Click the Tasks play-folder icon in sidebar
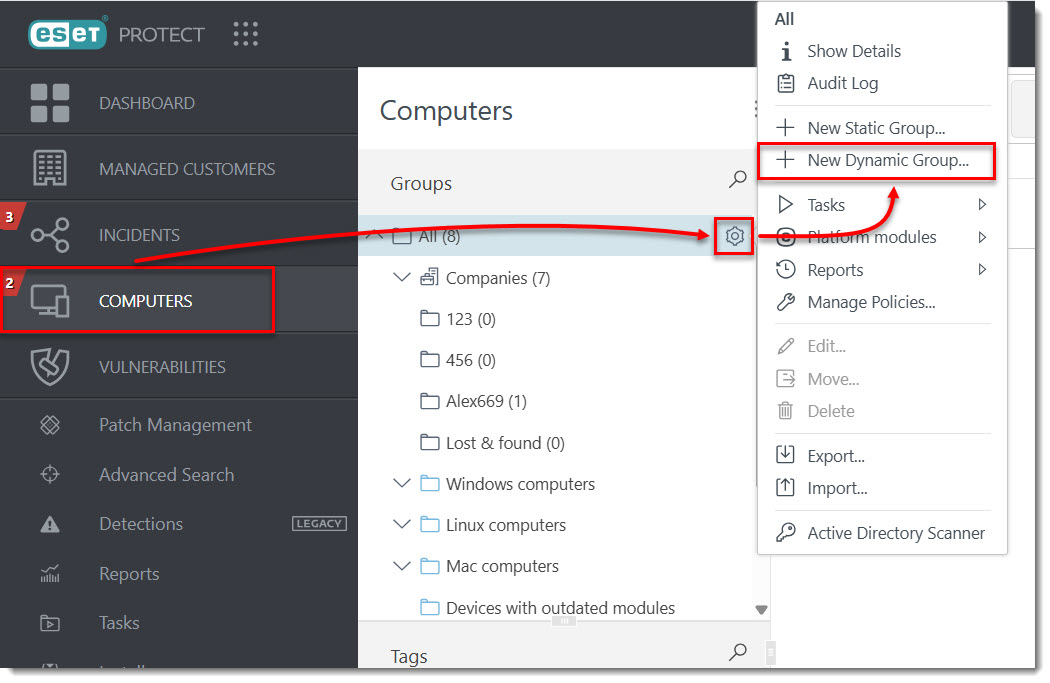The width and height of the screenshot is (1050, 683). pyautogui.click(x=50, y=623)
